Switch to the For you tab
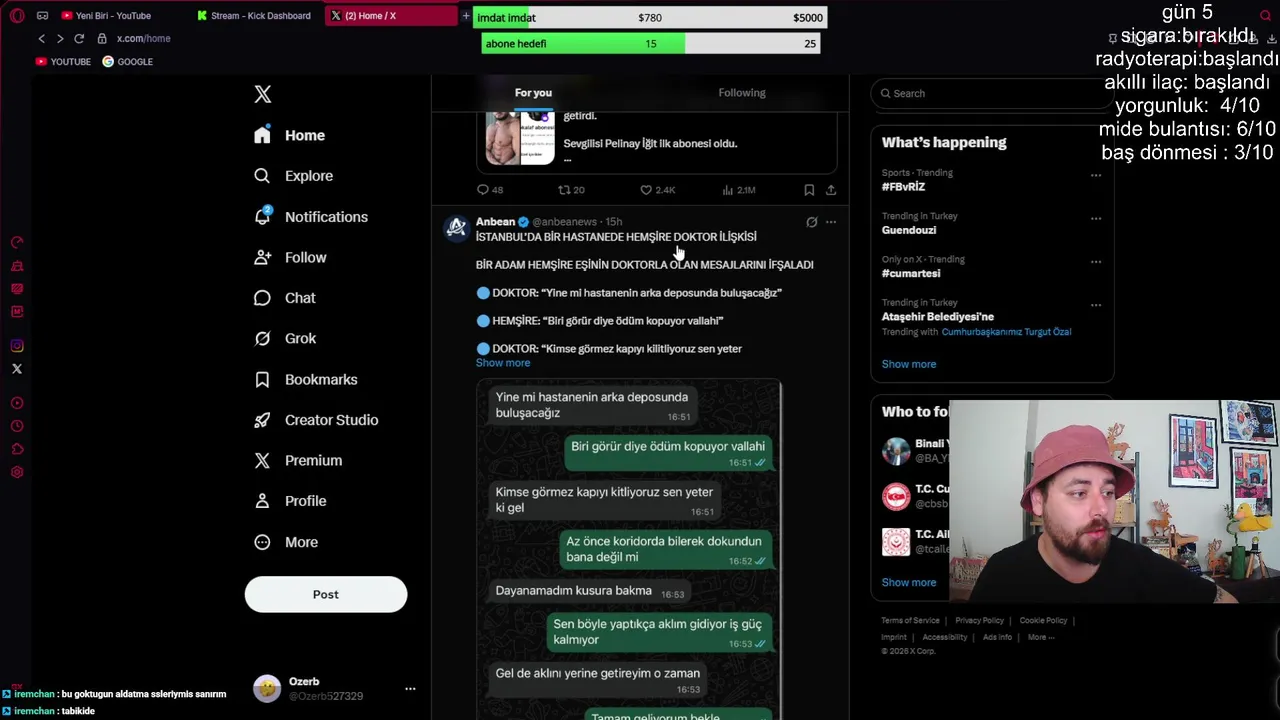1280x720 pixels. coord(533,93)
